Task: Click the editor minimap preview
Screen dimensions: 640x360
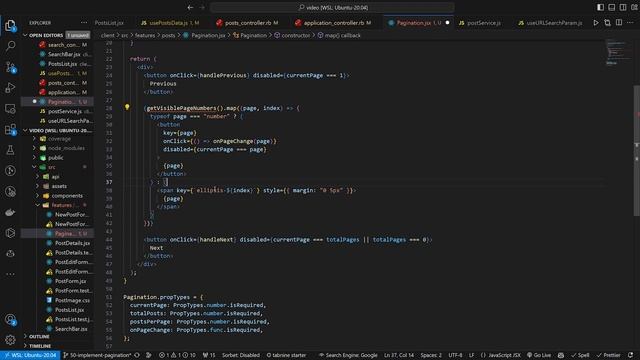Action: 618,52
